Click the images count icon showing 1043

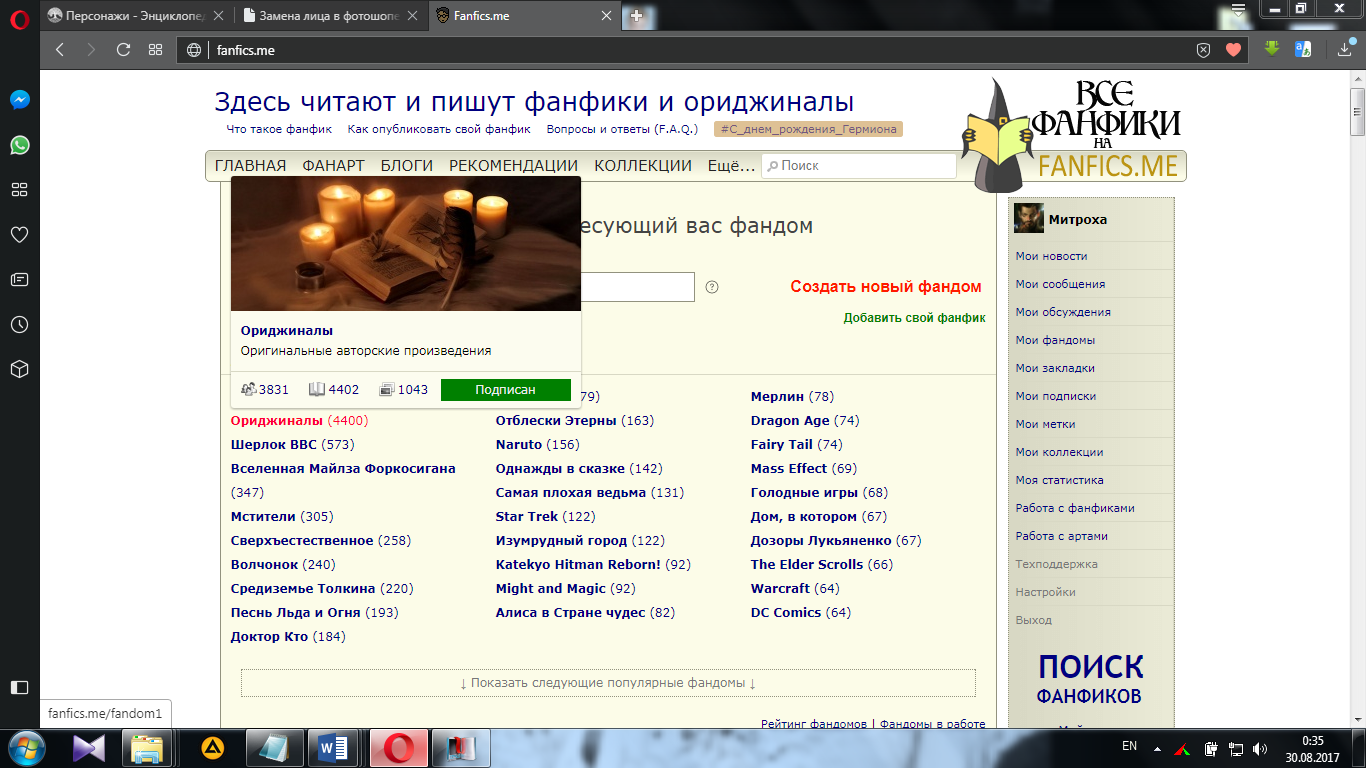[x=387, y=390]
